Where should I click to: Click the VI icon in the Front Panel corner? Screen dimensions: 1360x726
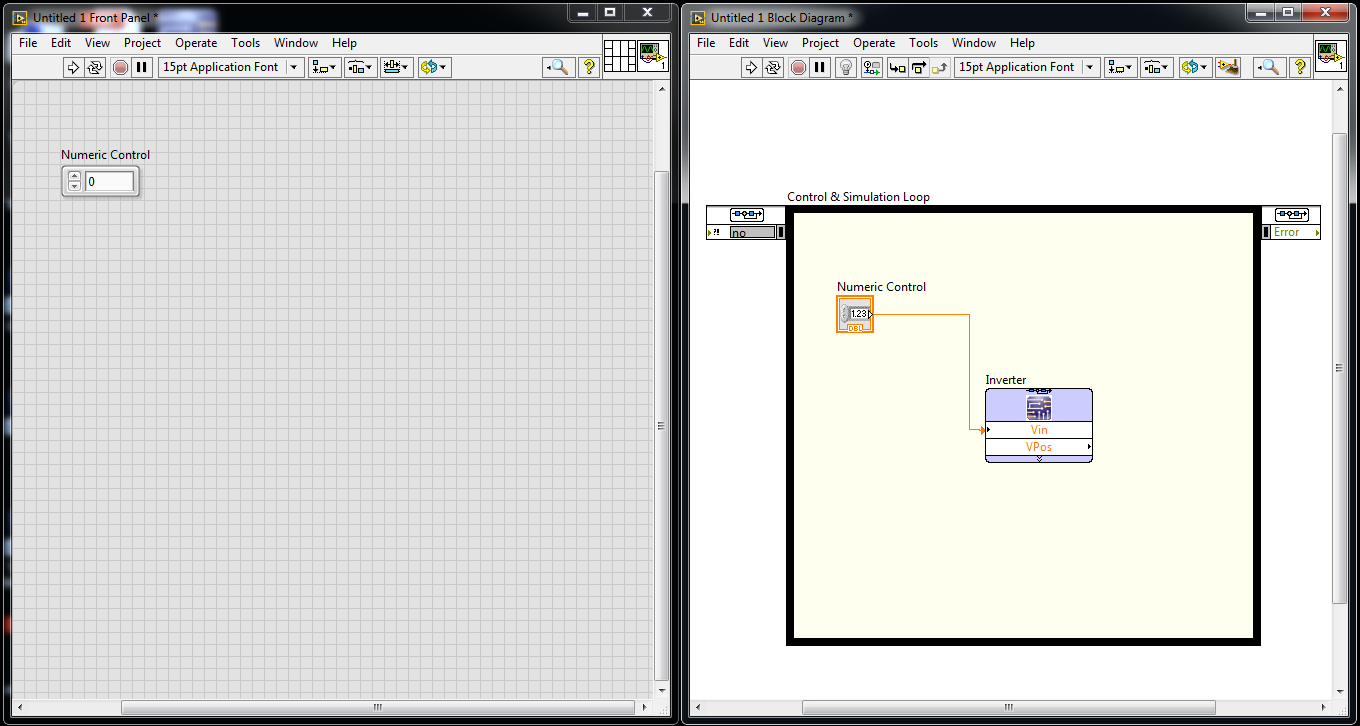coord(652,55)
